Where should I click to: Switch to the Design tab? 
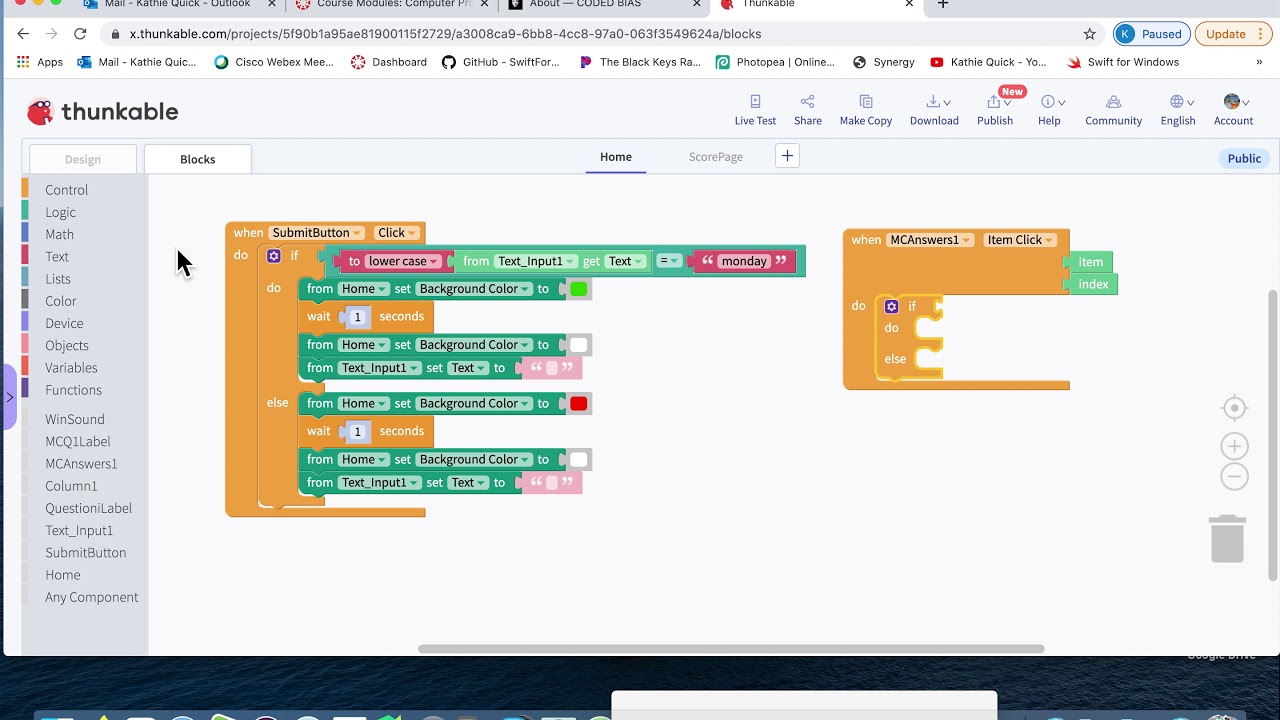83,159
